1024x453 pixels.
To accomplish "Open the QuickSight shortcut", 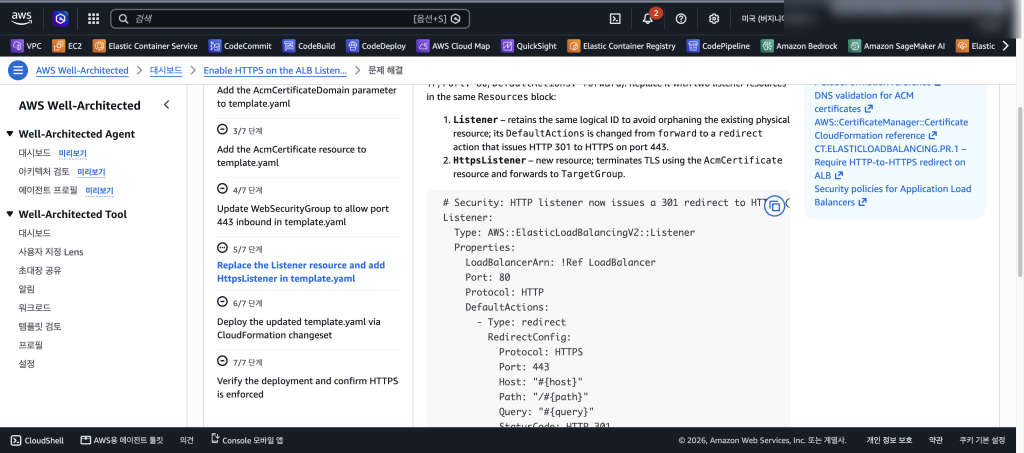I will coord(529,46).
